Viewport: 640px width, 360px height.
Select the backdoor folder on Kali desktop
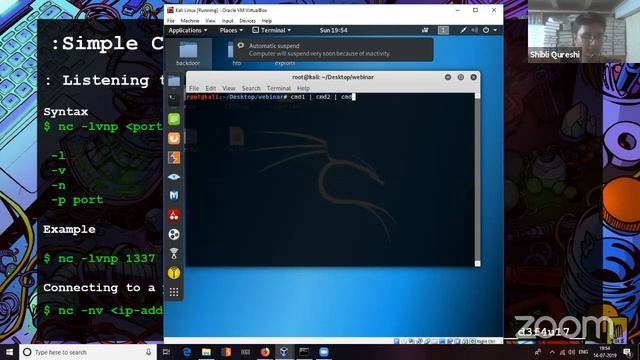point(188,54)
